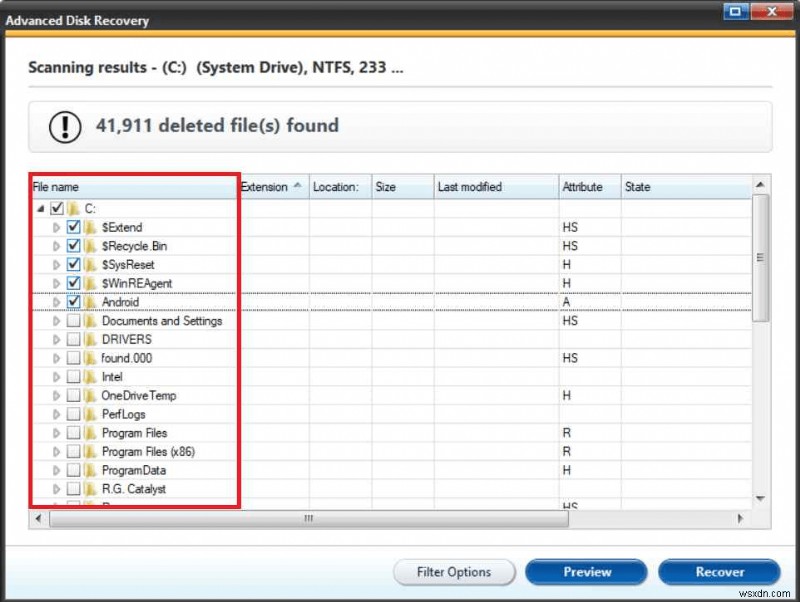Check the ProgramData checkbox
The height and width of the screenshot is (602, 800).
click(x=74, y=470)
